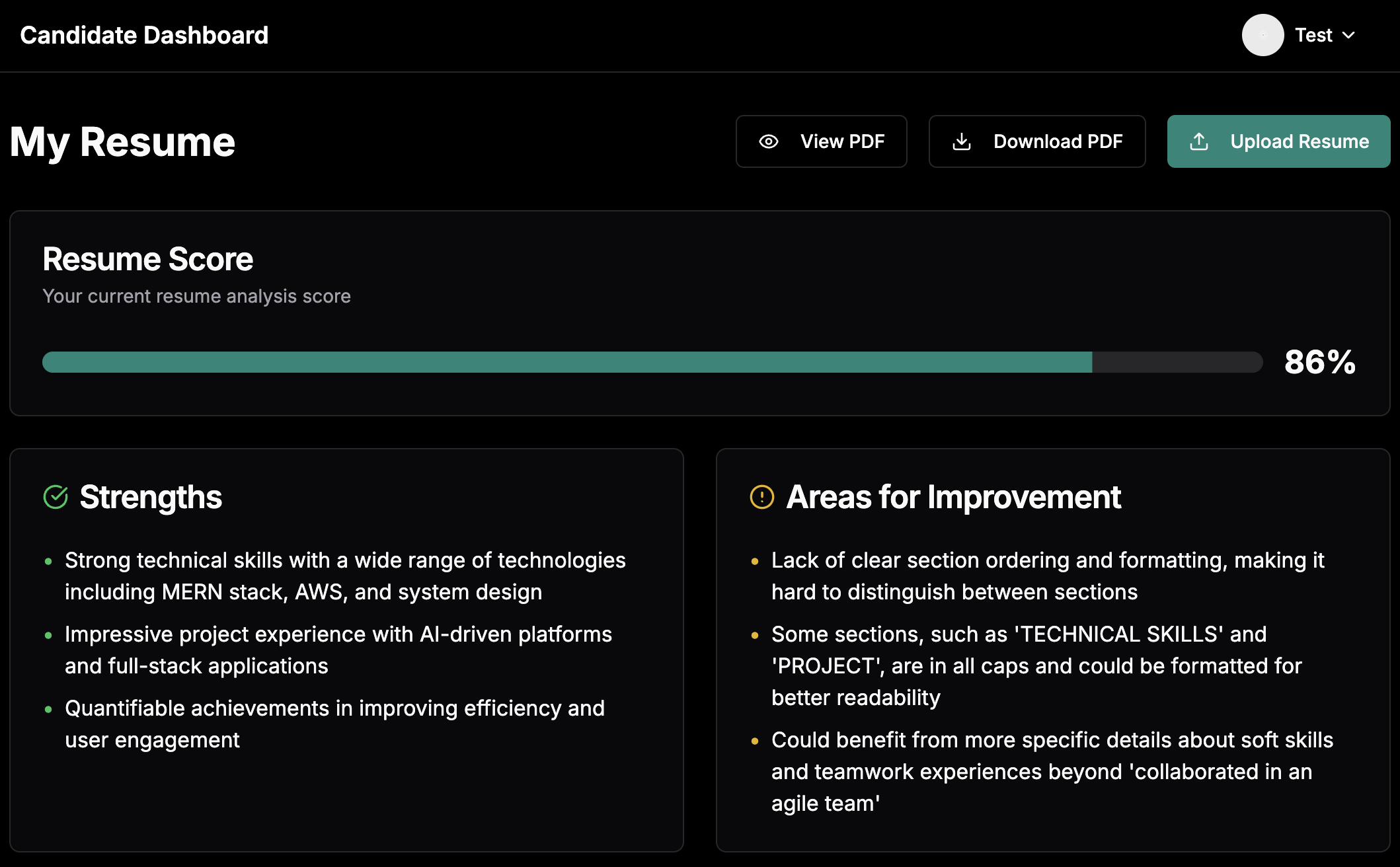Click the section ordering improvement item

tap(1047, 576)
